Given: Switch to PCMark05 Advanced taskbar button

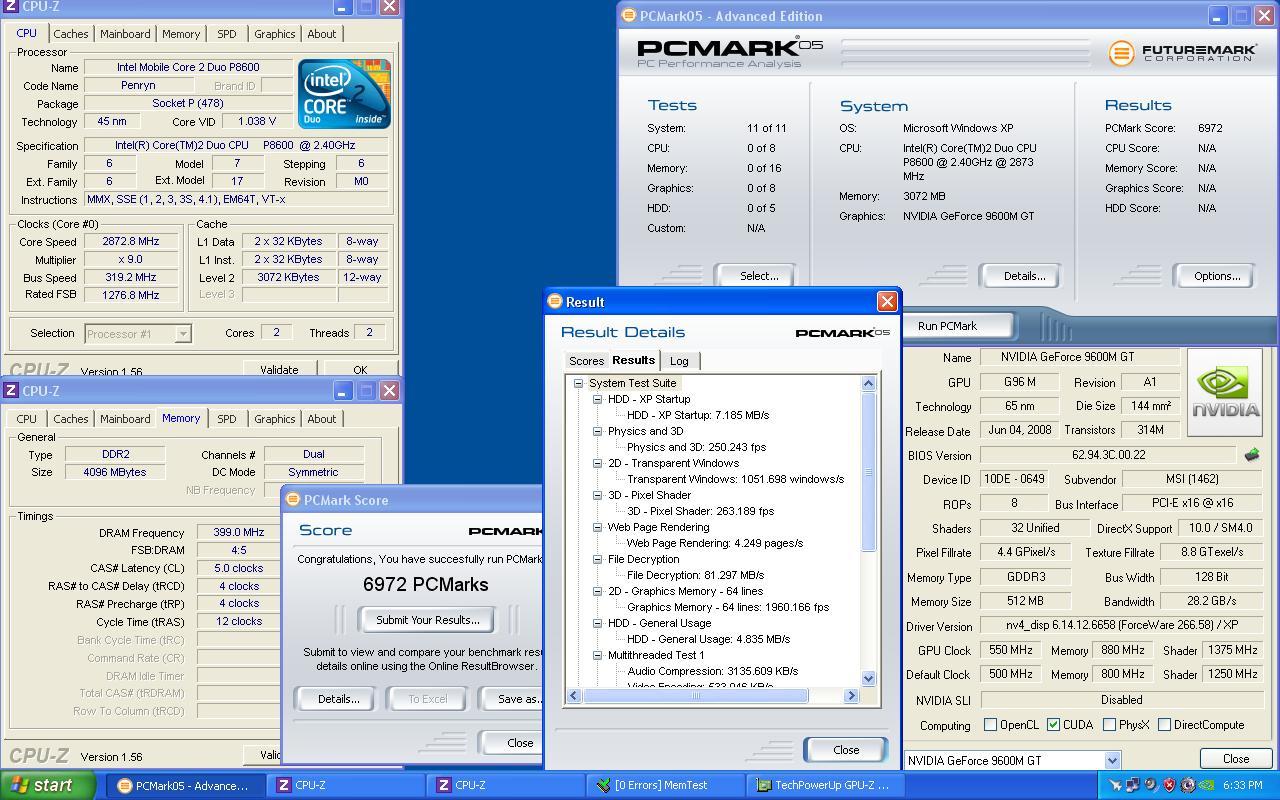Looking at the screenshot, I should (186, 785).
